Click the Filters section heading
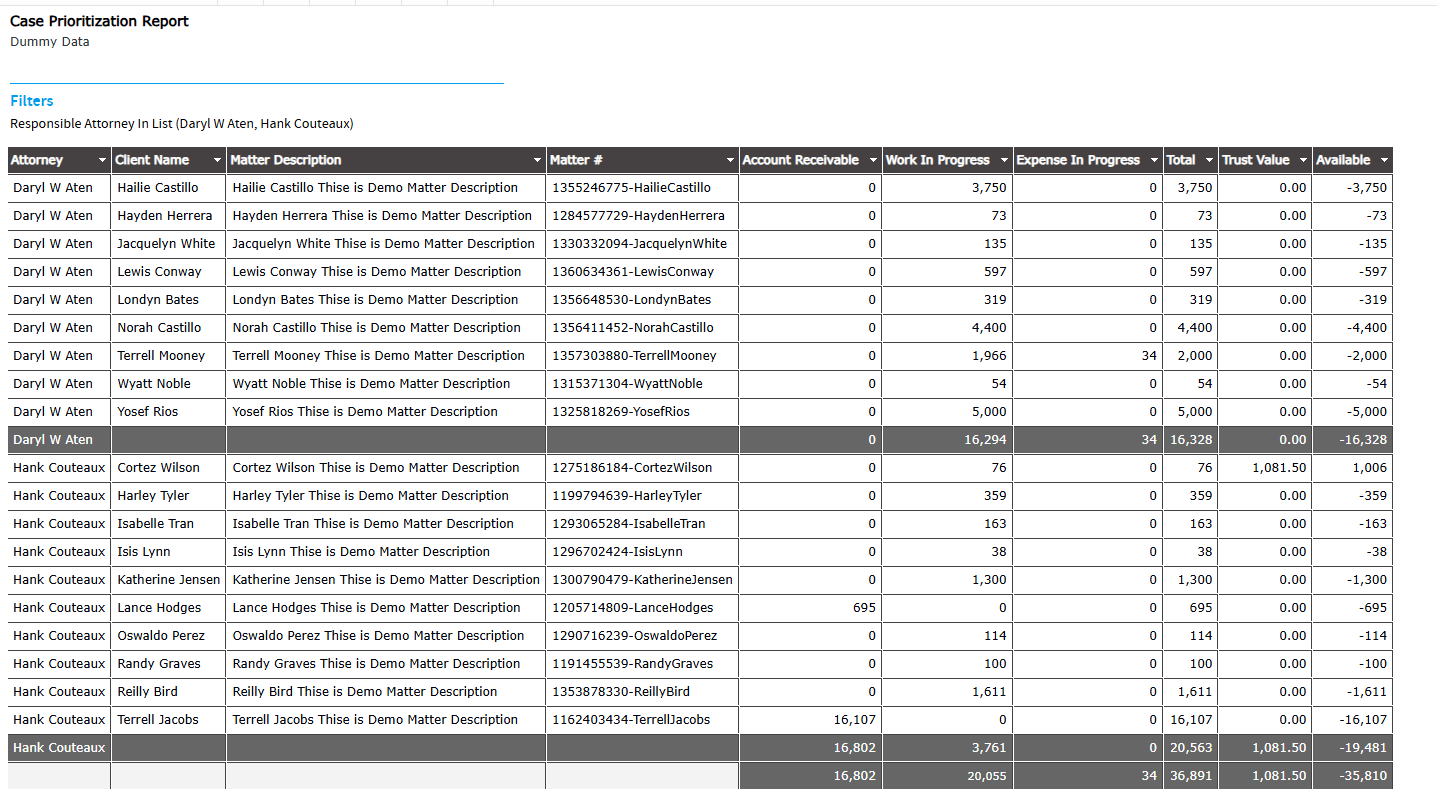The image size is (1437, 802). pos(32,101)
